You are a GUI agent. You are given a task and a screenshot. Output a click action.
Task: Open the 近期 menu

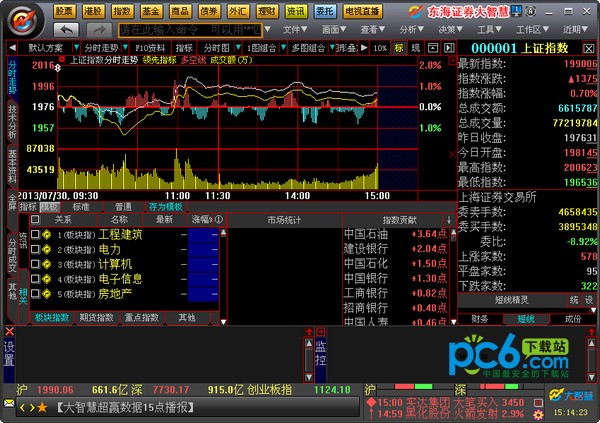click(x=576, y=29)
